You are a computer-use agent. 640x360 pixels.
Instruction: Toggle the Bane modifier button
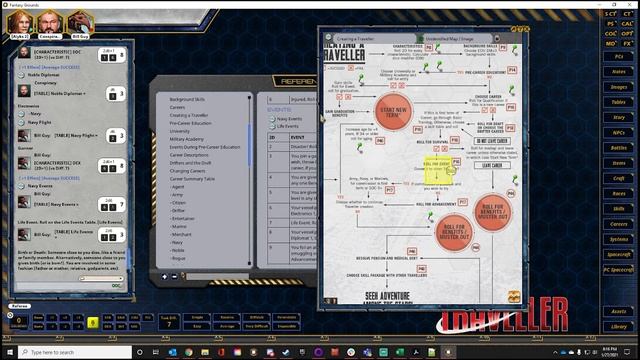coord(38,326)
